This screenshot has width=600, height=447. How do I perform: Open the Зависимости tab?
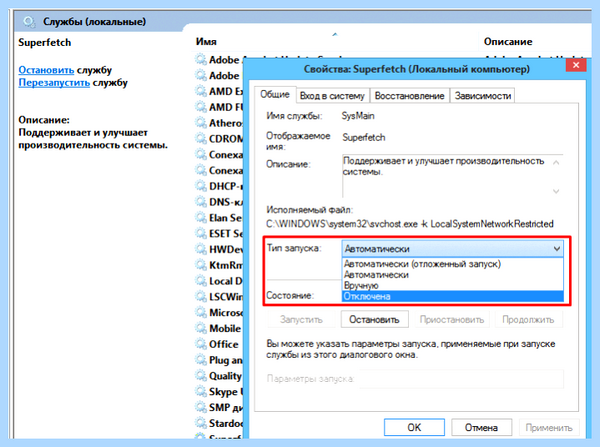(x=483, y=96)
